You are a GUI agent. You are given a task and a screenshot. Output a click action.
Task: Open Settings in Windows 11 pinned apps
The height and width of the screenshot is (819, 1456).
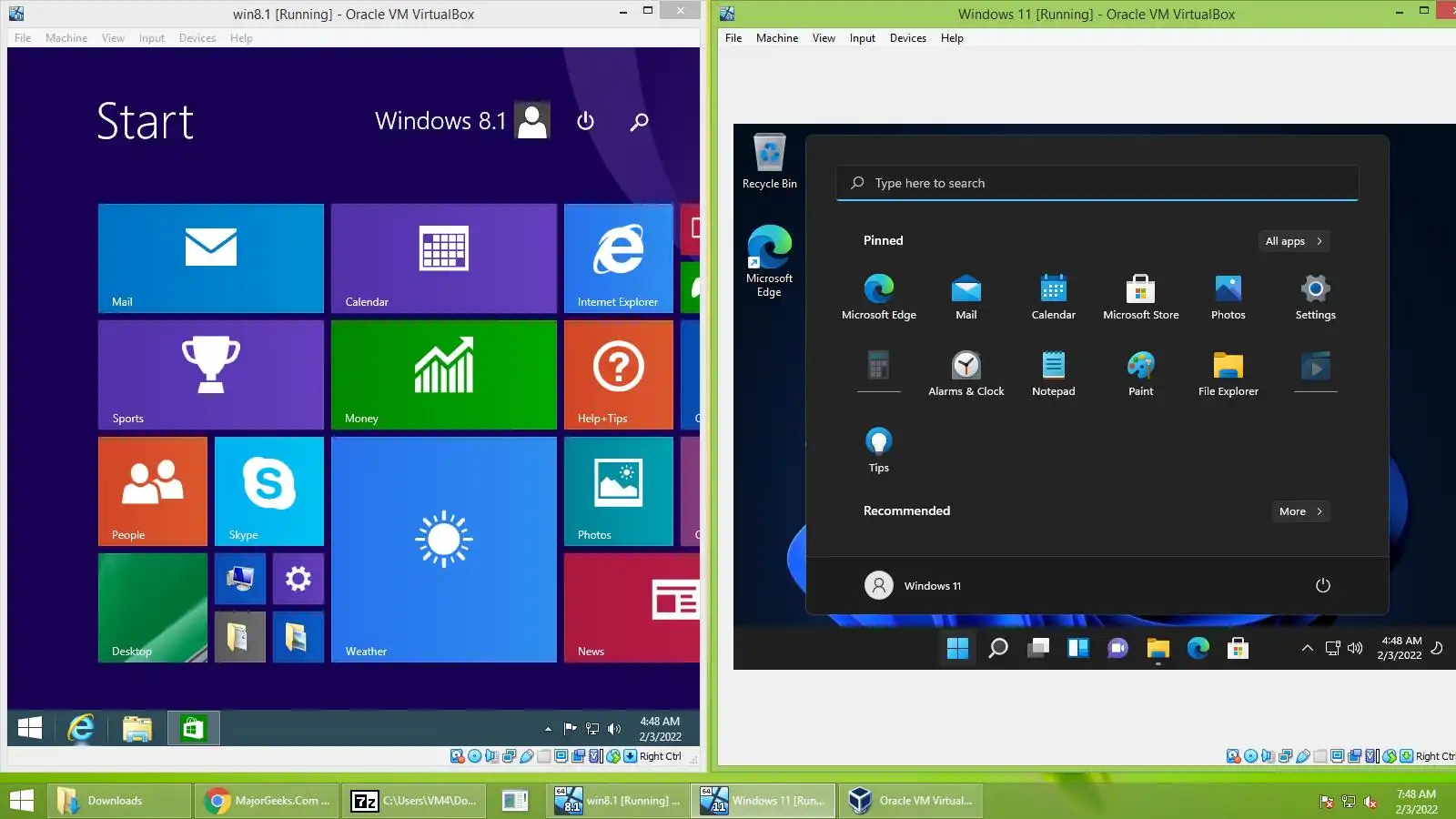click(1316, 298)
